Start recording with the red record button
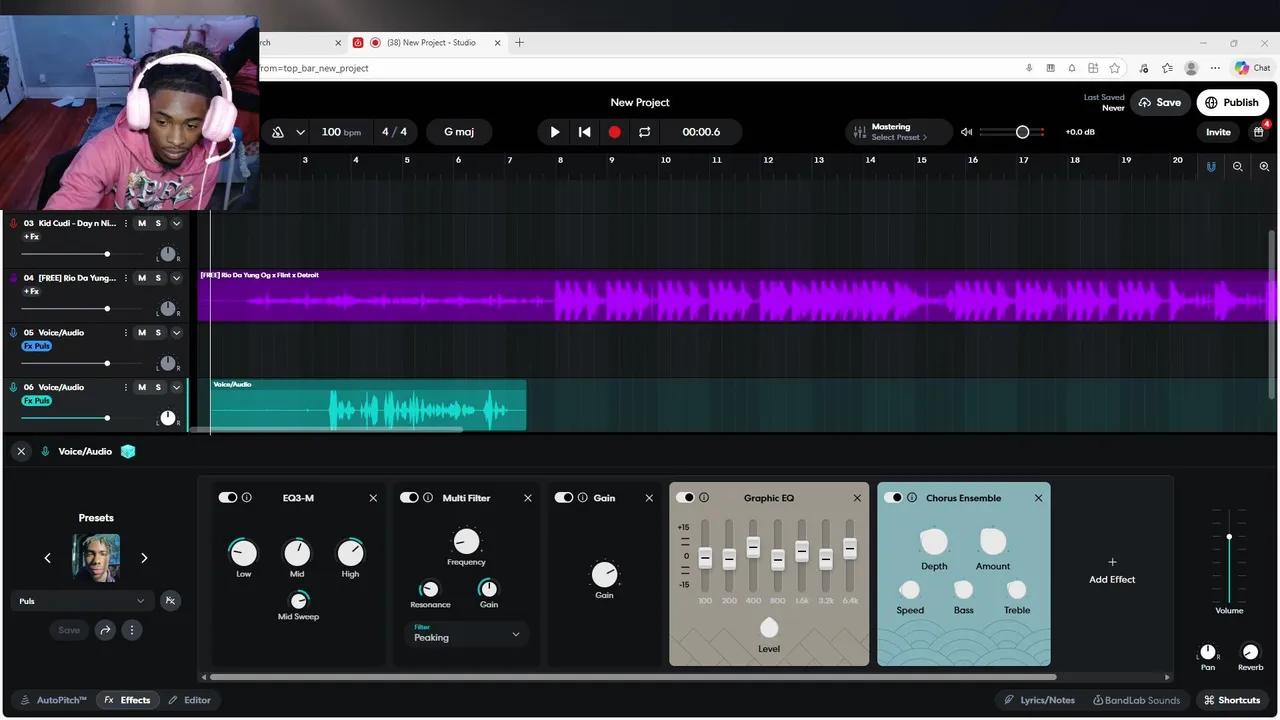Screen dimensions: 1280x720 [x=615, y=132]
